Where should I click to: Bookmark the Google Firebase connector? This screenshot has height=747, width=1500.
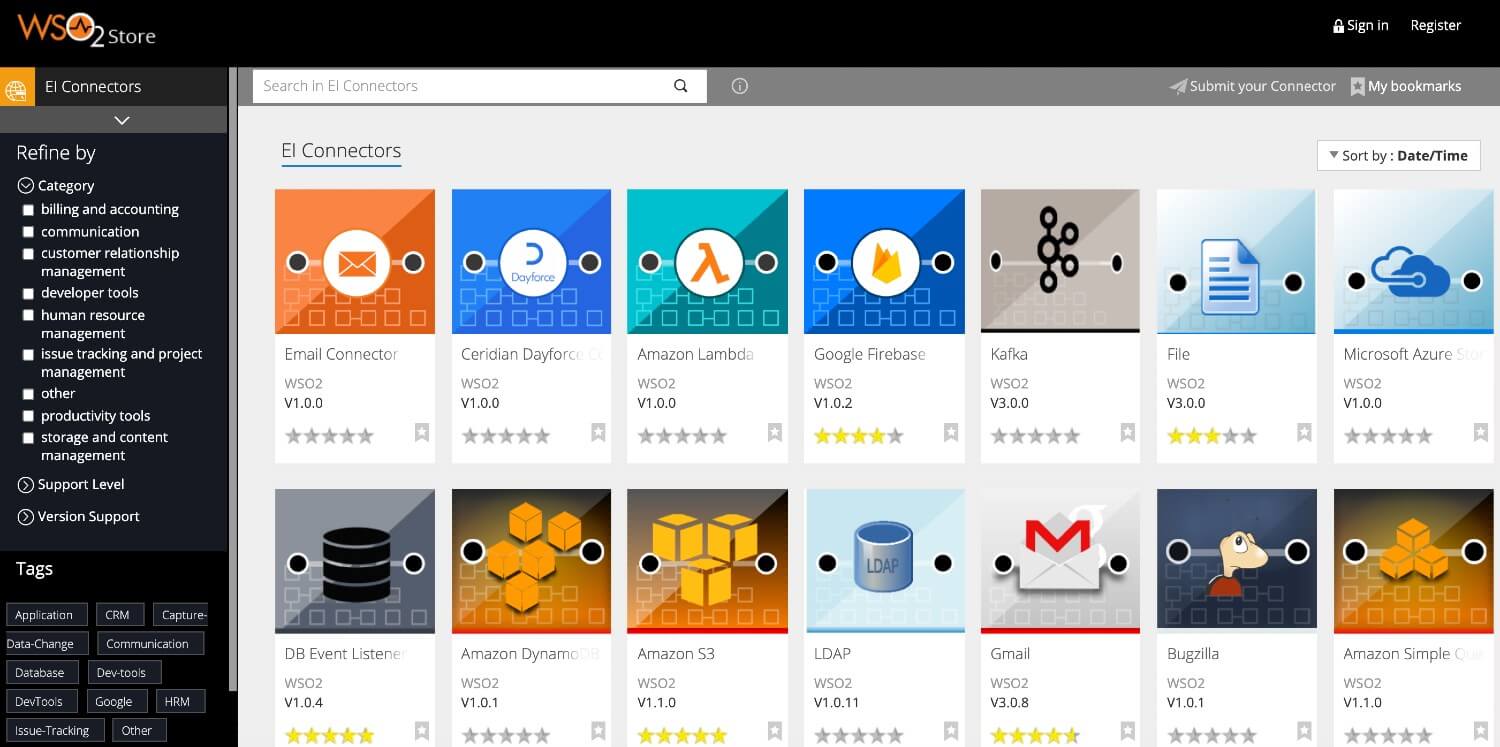click(951, 433)
